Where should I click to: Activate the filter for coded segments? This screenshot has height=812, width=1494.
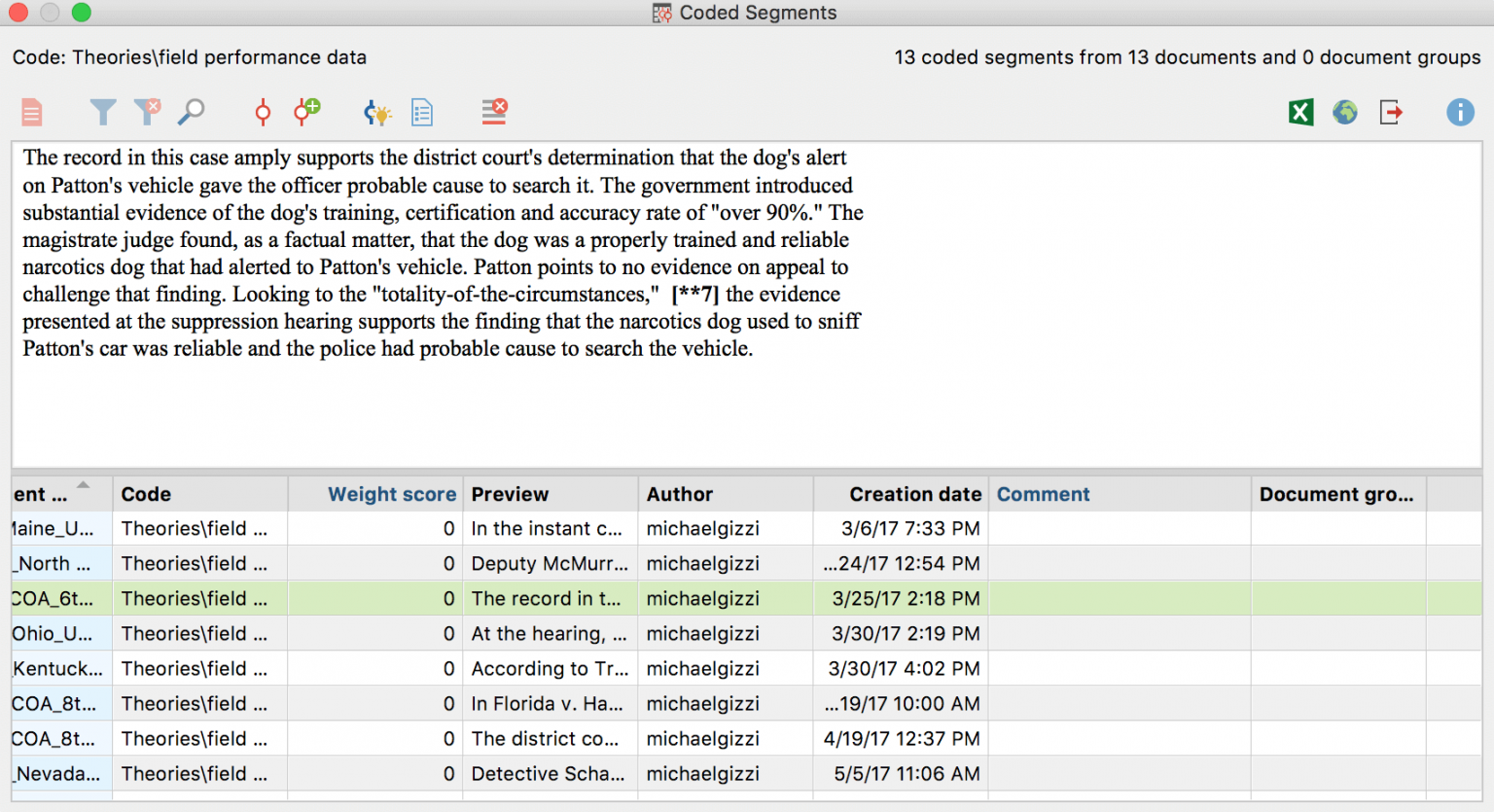[x=103, y=112]
